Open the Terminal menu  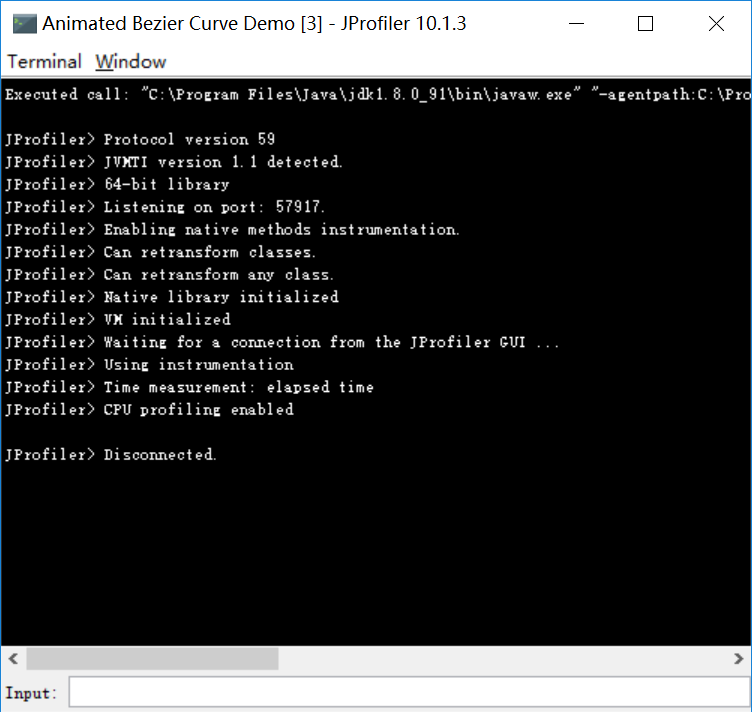[x=44, y=62]
